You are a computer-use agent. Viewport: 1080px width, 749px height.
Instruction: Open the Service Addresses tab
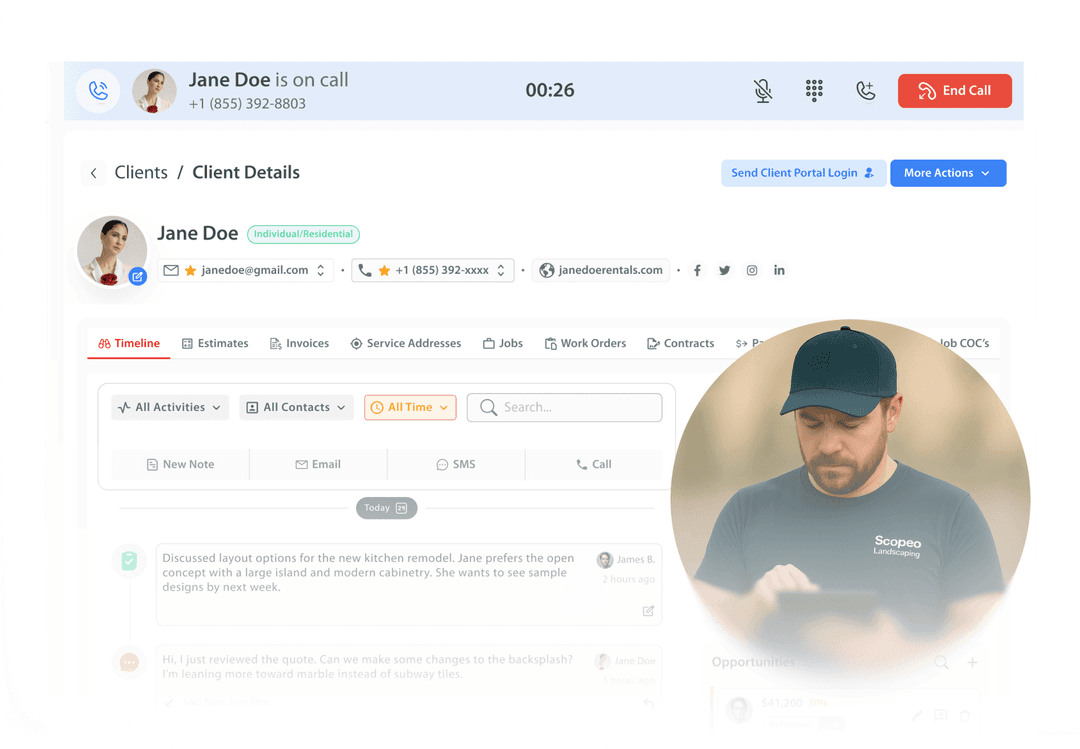406,343
